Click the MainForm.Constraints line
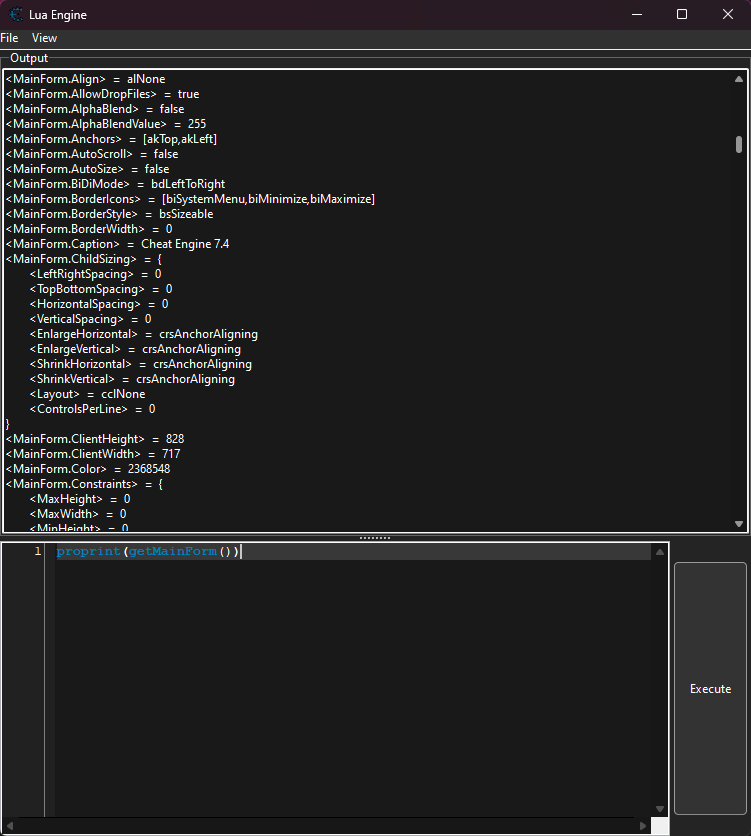Screen dimensions: 751x836 (84, 484)
